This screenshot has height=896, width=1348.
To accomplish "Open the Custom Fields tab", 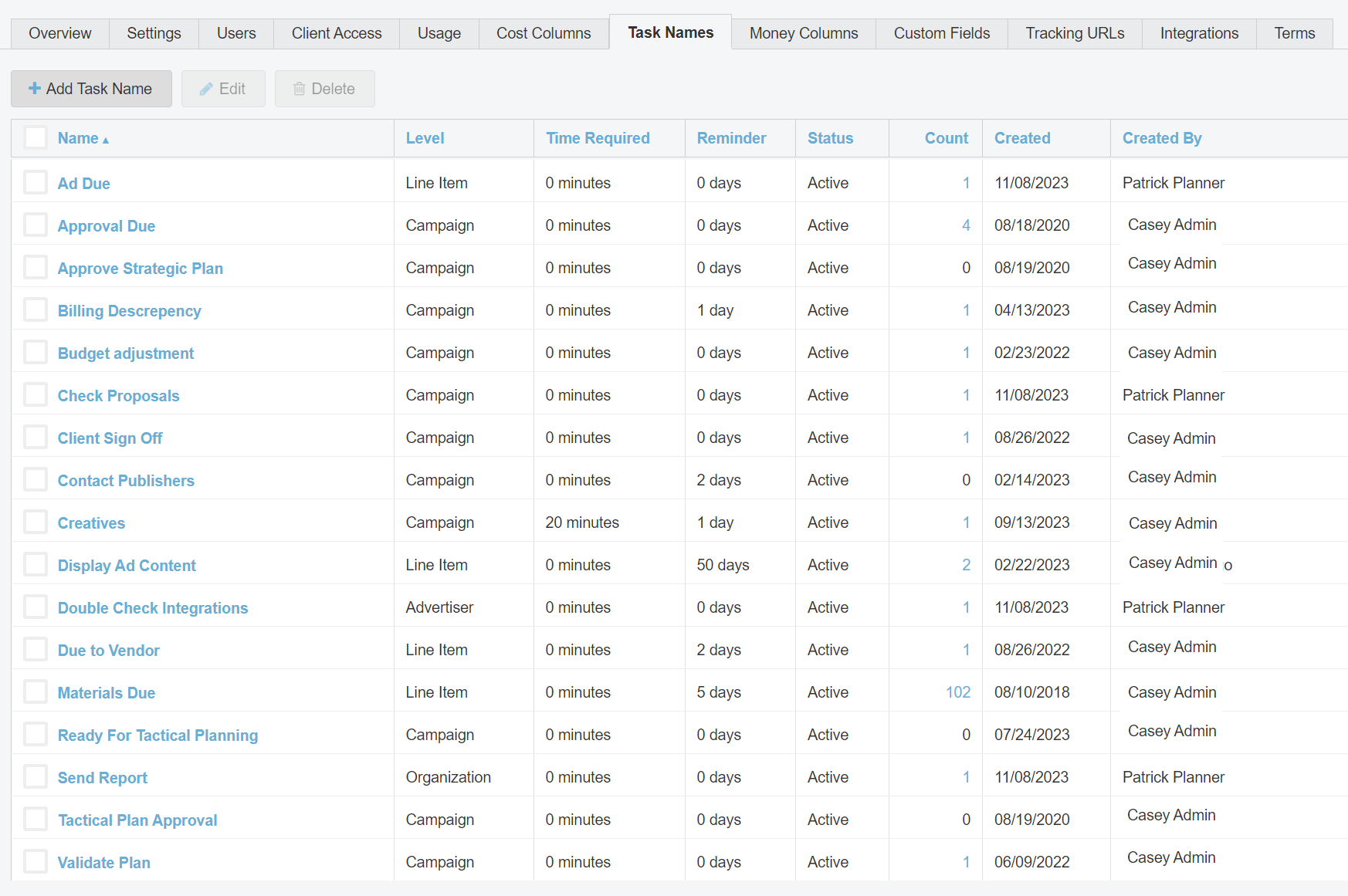I will (941, 33).
